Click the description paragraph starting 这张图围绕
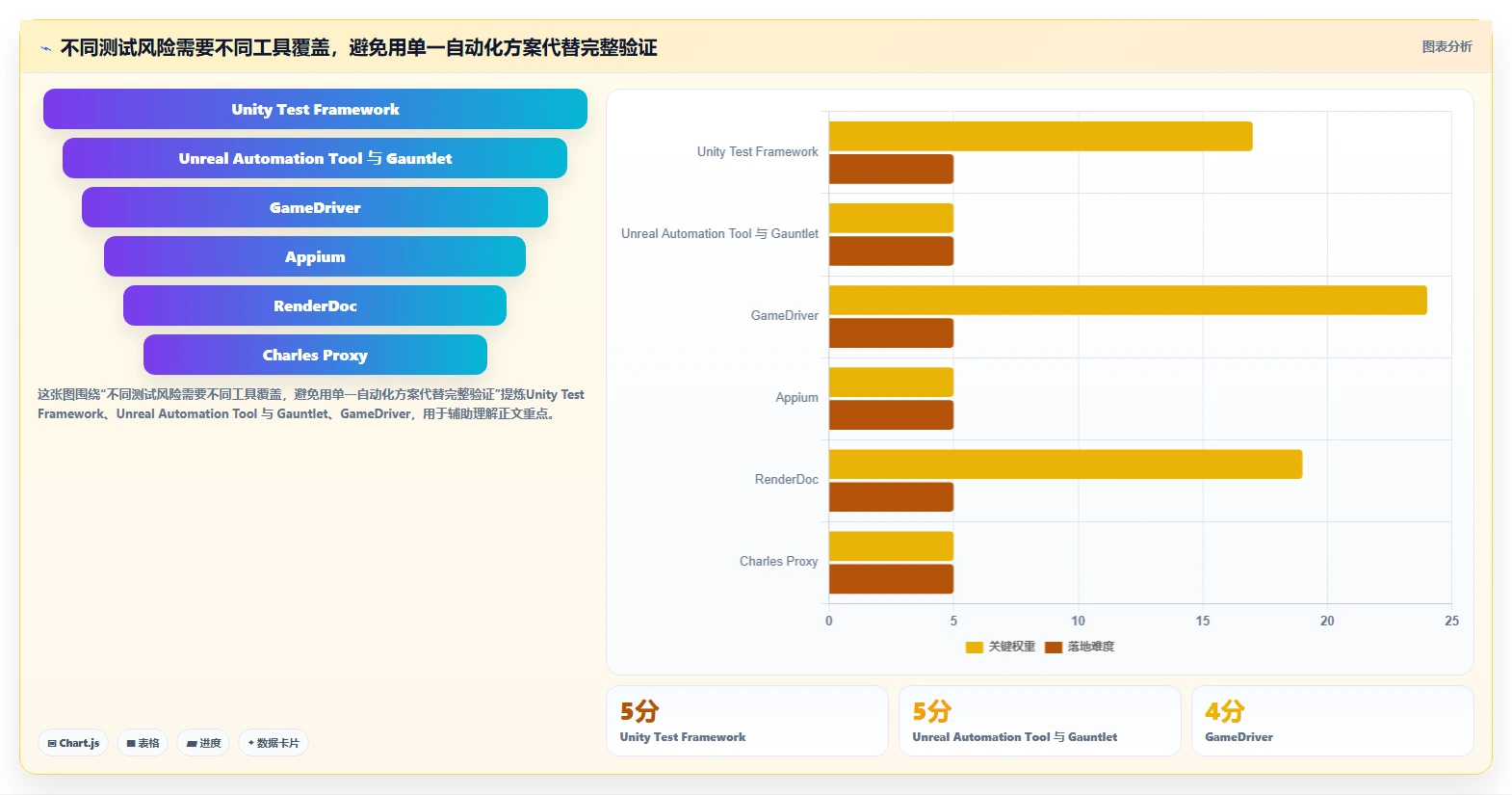Image resolution: width=1512 pixels, height=795 pixels. pos(311,404)
